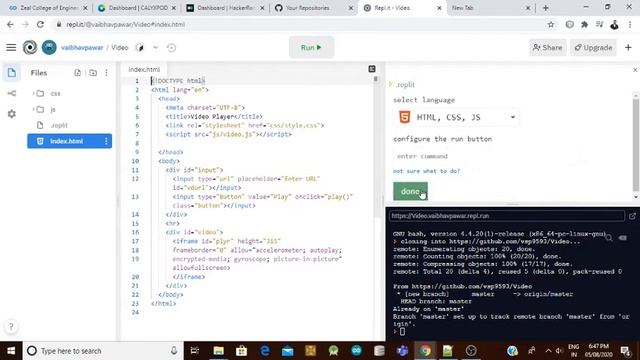Expand the repl name dropdown chevron
640x360 pixels.
(156, 48)
